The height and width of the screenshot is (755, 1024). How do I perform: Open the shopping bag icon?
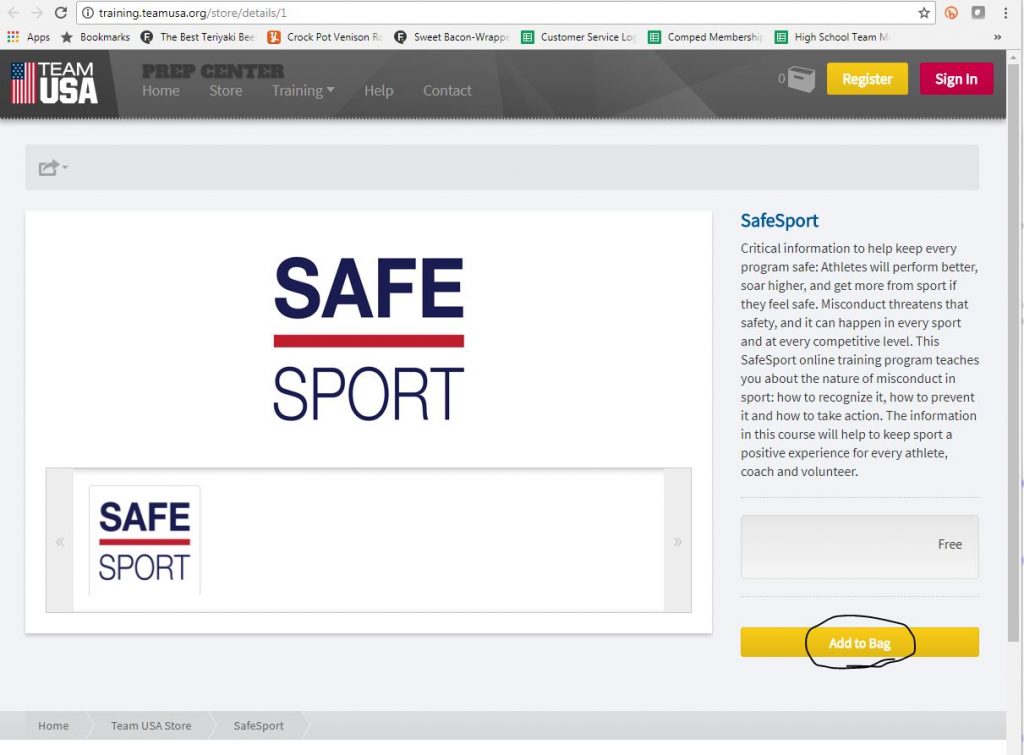pos(801,79)
